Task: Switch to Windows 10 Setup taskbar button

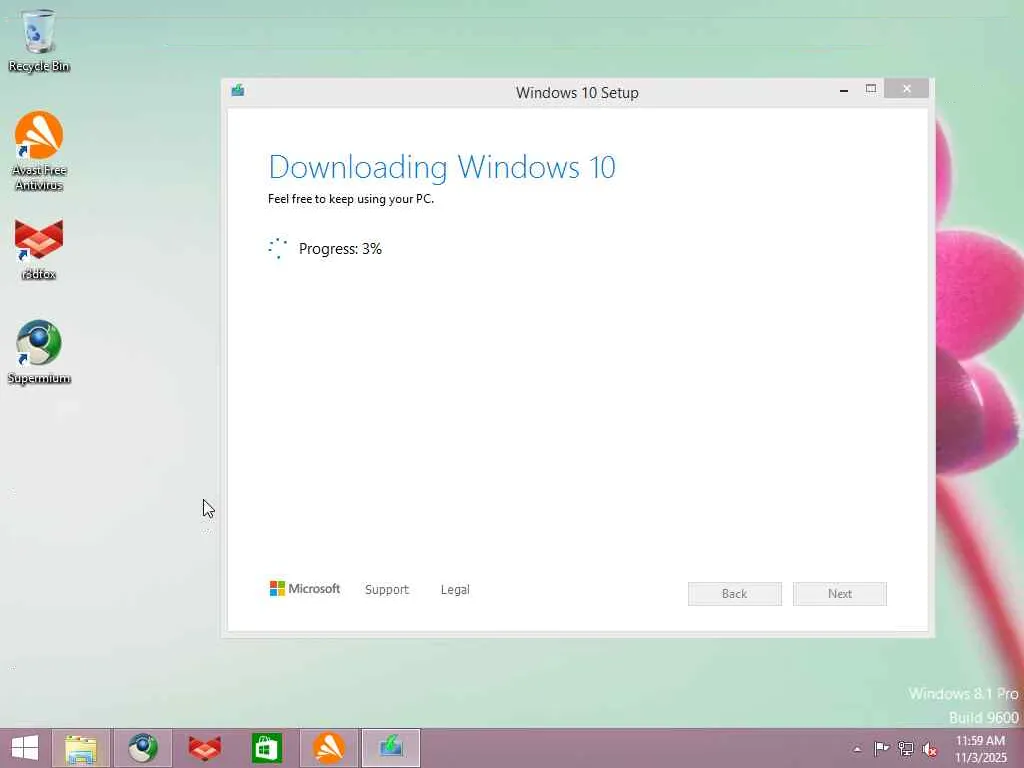Action: point(391,748)
